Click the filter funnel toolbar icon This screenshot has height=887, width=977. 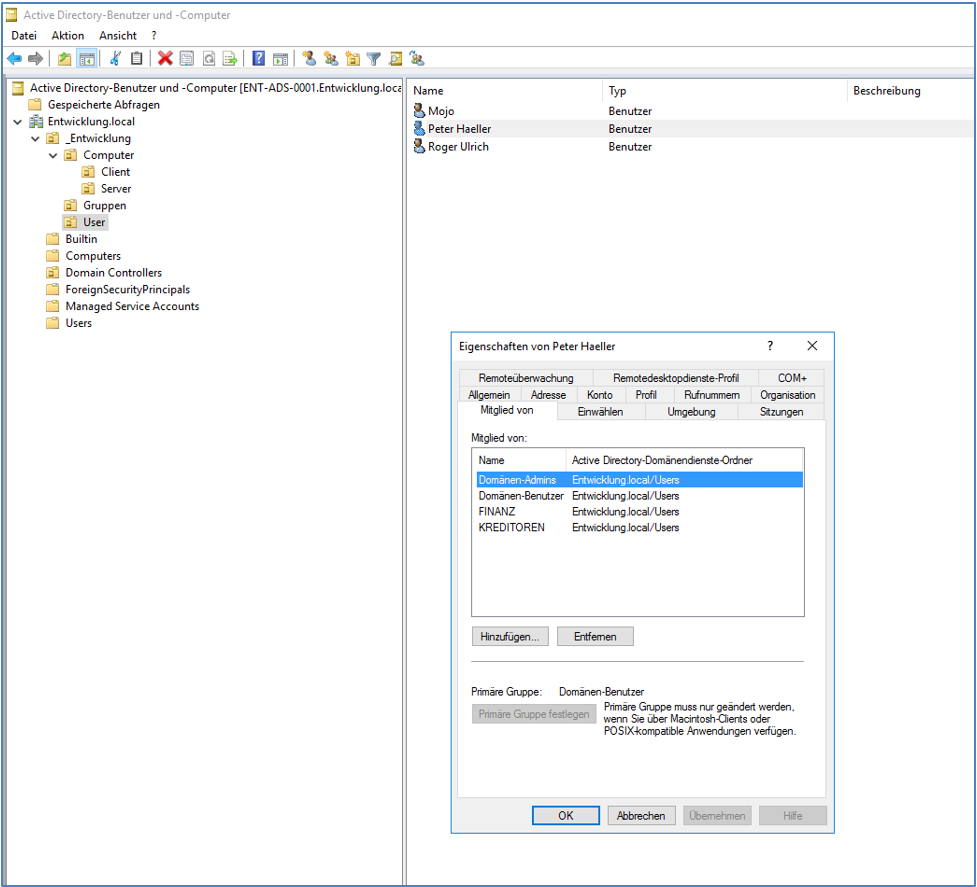pyautogui.click(x=374, y=59)
